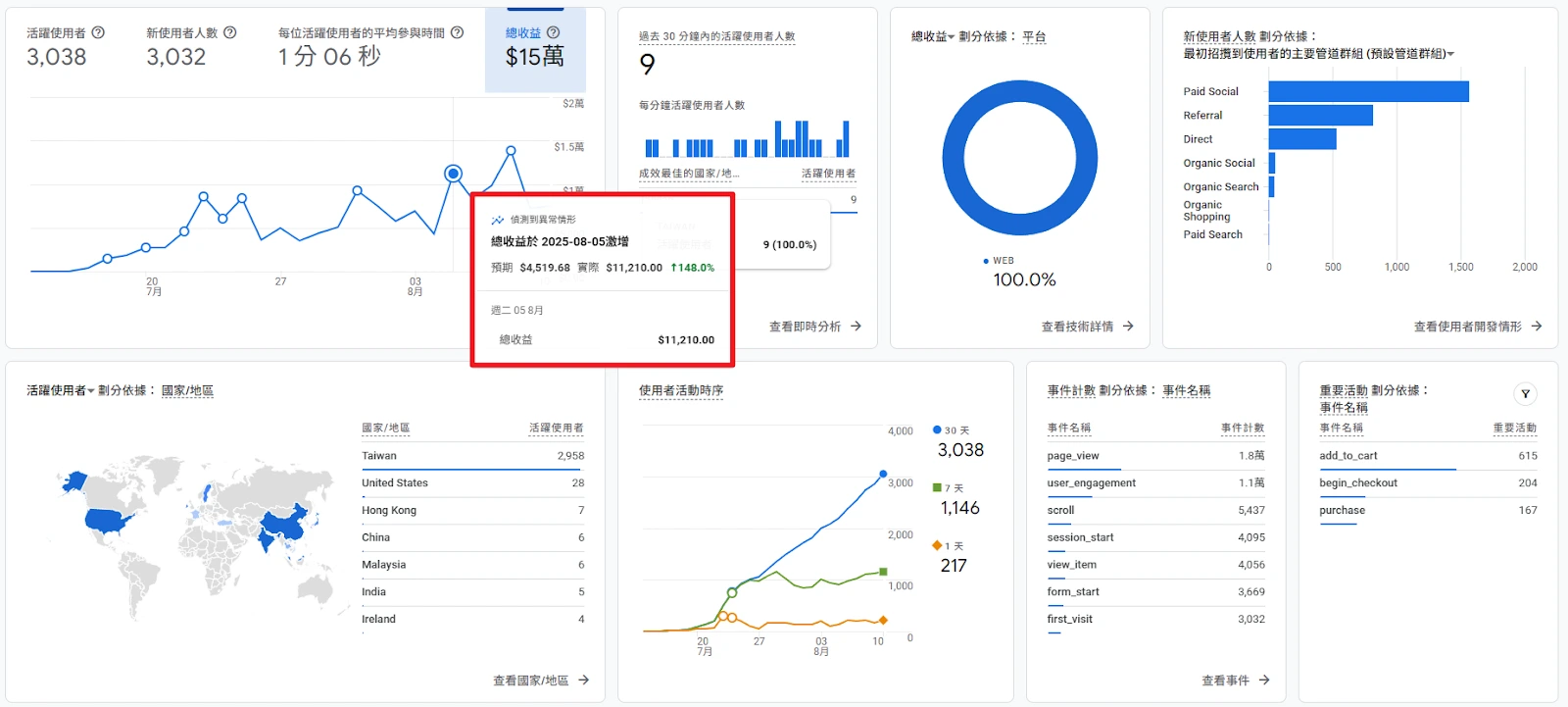Toggle the 1 天 legend series
This screenshot has height=707, width=1568.
pyautogui.click(x=948, y=546)
